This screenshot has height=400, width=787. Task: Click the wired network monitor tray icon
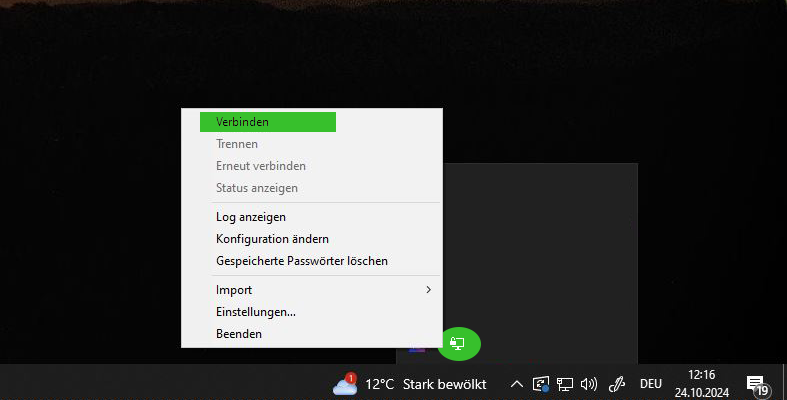point(565,384)
